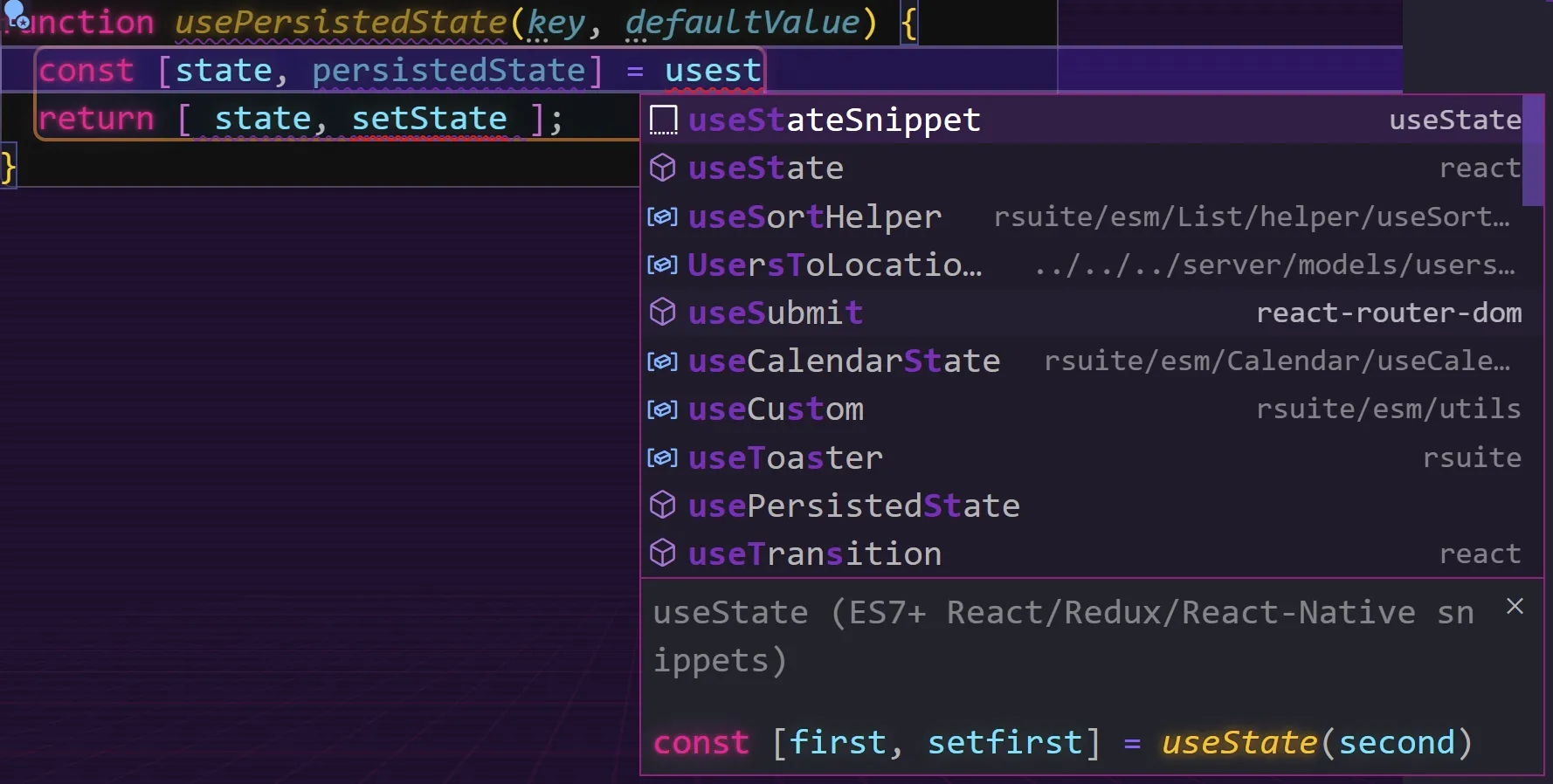Click the cube icon next to useState

coord(663,168)
